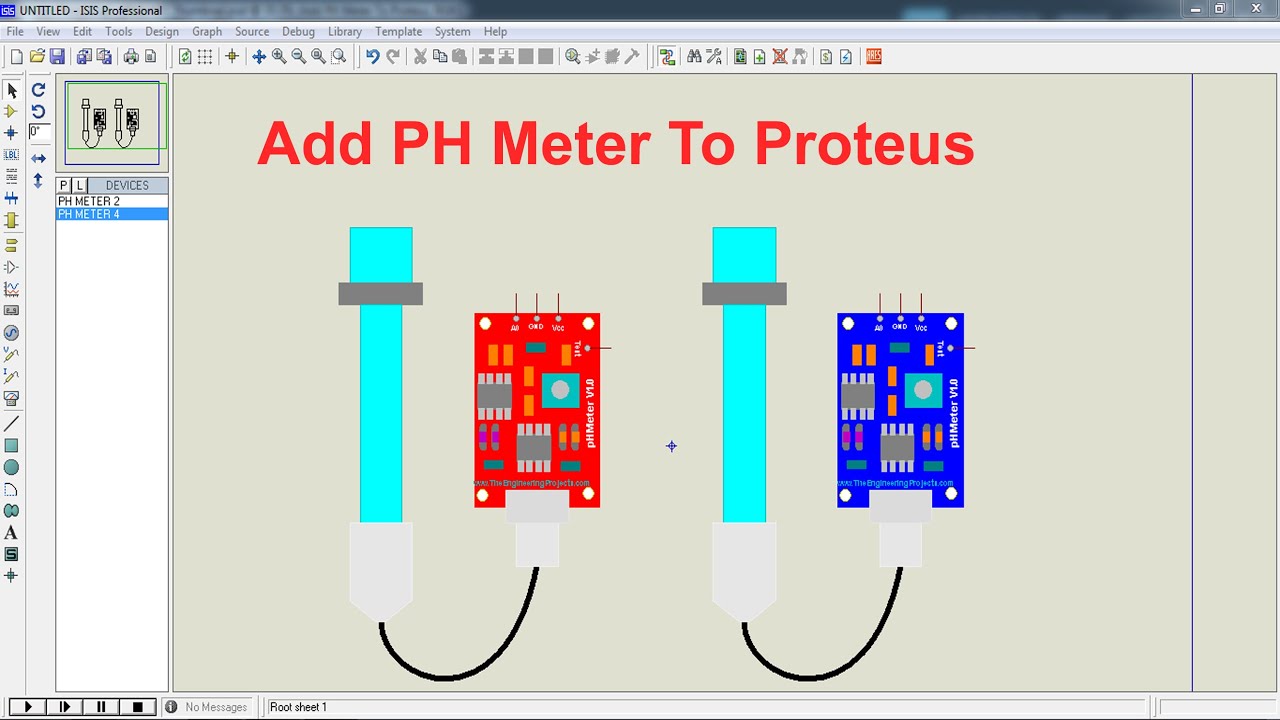1280x720 pixels.
Task: Select PH METER 2 in devices list
Action: 112,201
